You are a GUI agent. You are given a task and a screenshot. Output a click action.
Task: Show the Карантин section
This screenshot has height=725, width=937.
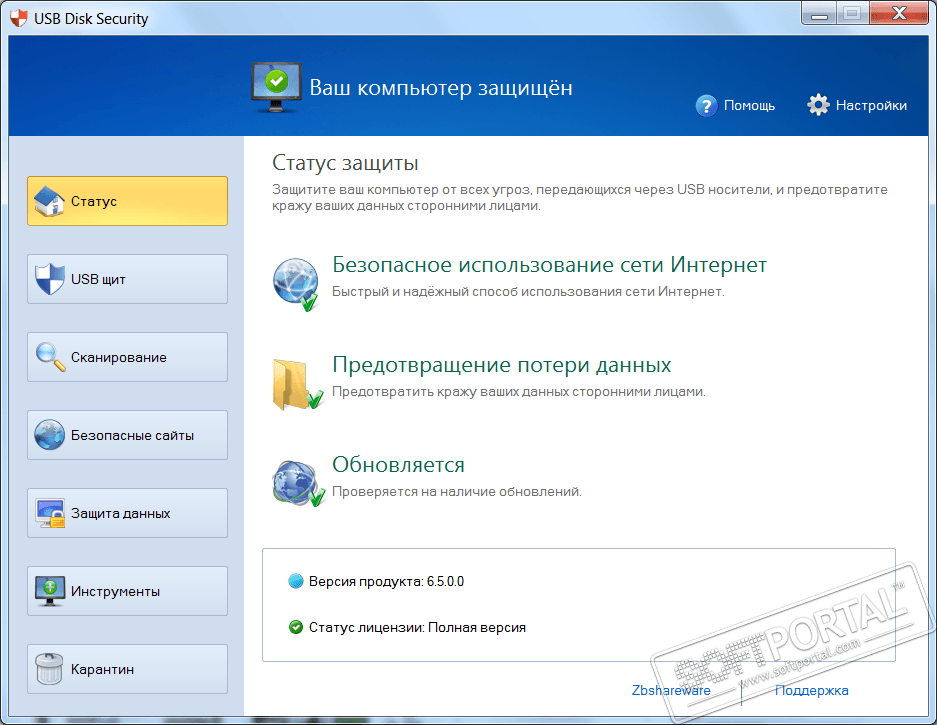(x=127, y=669)
